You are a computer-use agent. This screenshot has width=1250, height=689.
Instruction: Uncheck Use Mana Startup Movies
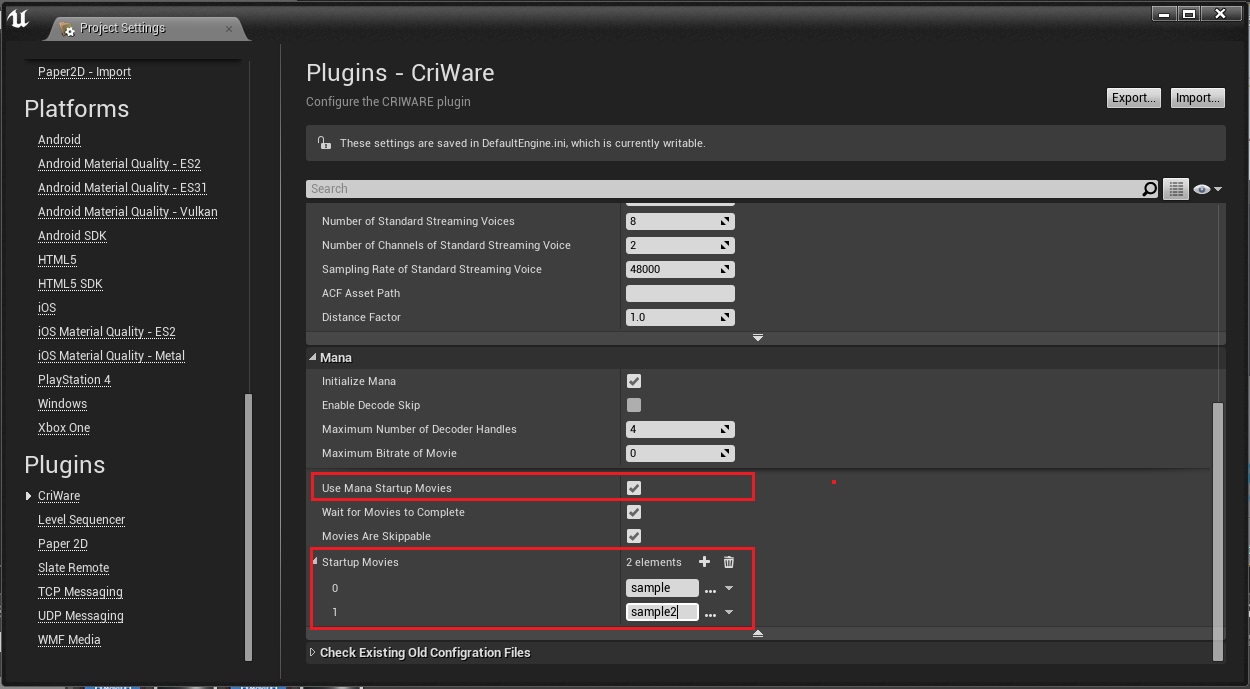point(634,488)
